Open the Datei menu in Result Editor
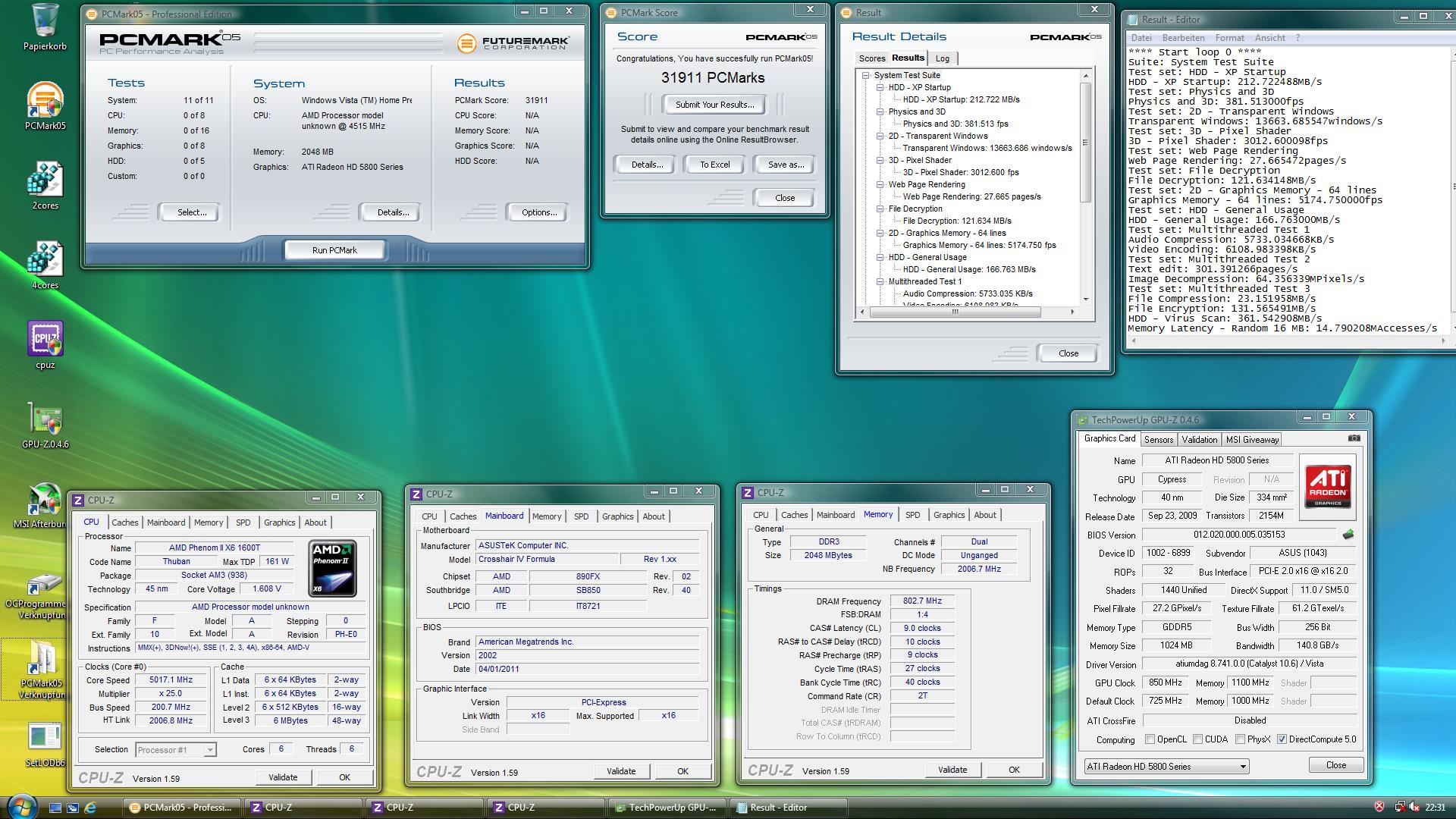The height and width of the screenshot is (819, 1456). 1141,38
